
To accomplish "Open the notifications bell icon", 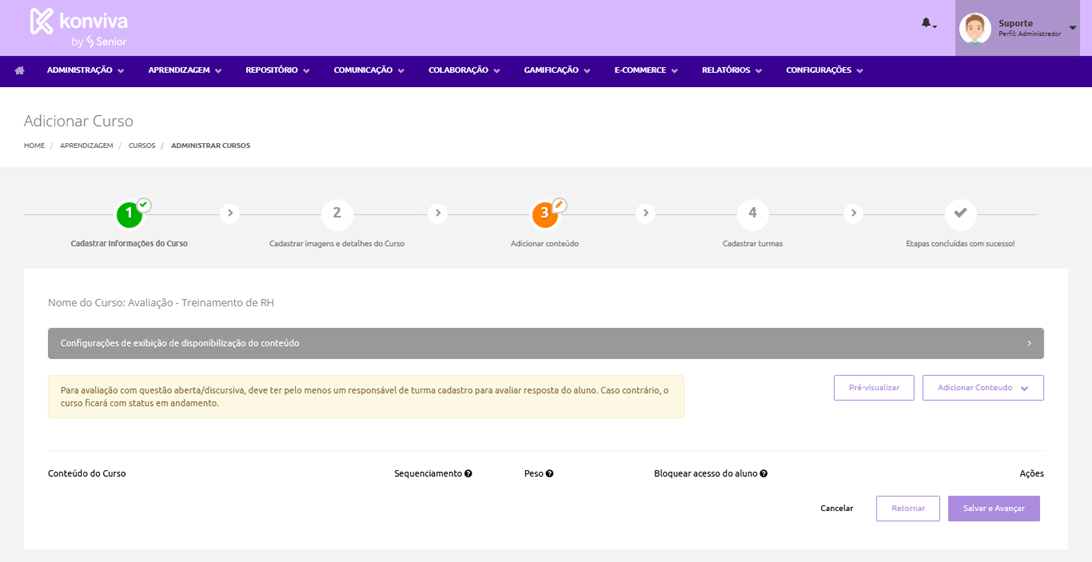I will tap(927, 23).
